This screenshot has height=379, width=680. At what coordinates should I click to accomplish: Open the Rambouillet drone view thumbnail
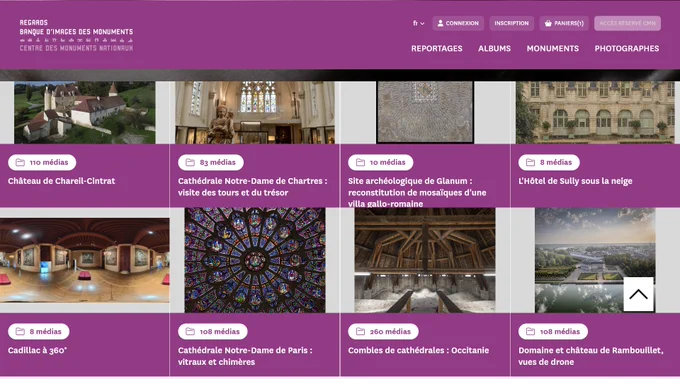tap(595, 260)
